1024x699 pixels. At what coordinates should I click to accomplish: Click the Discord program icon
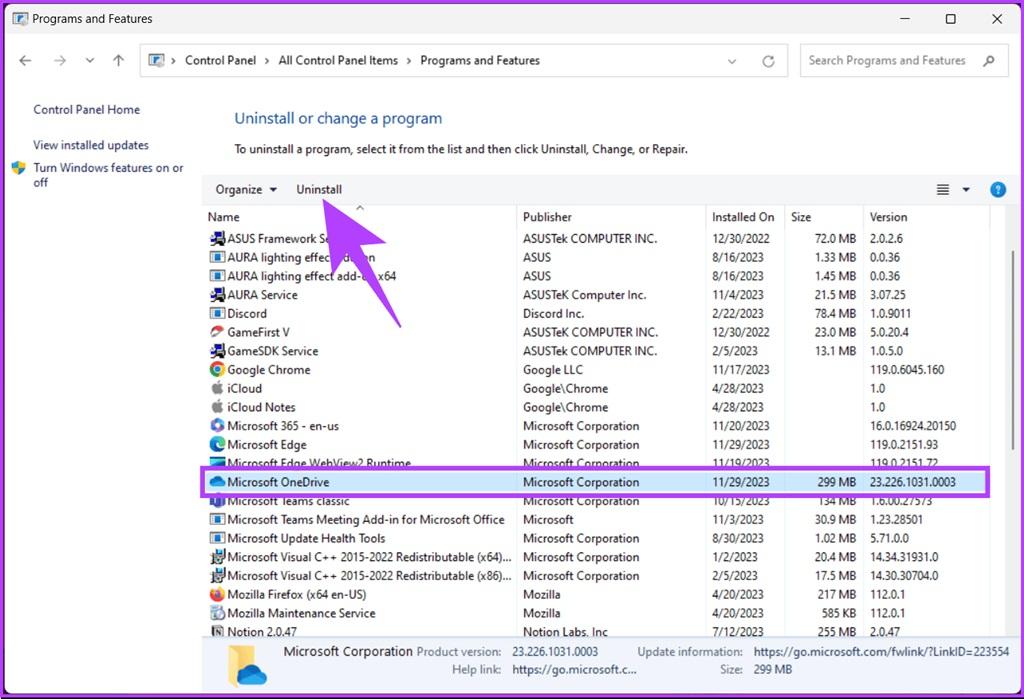point(217,314)
